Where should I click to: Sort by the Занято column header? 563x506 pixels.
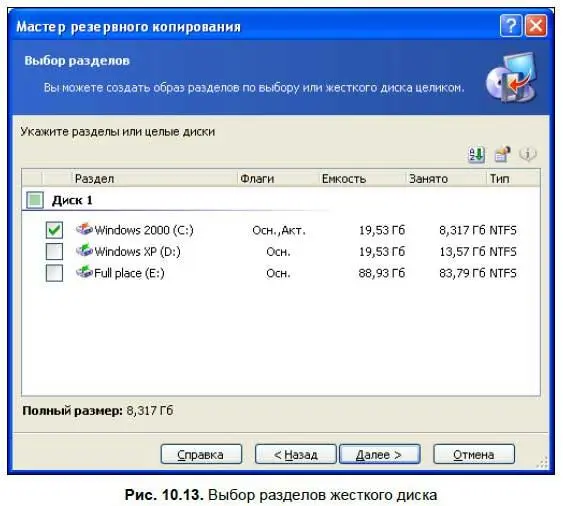(x=446, y=178)
